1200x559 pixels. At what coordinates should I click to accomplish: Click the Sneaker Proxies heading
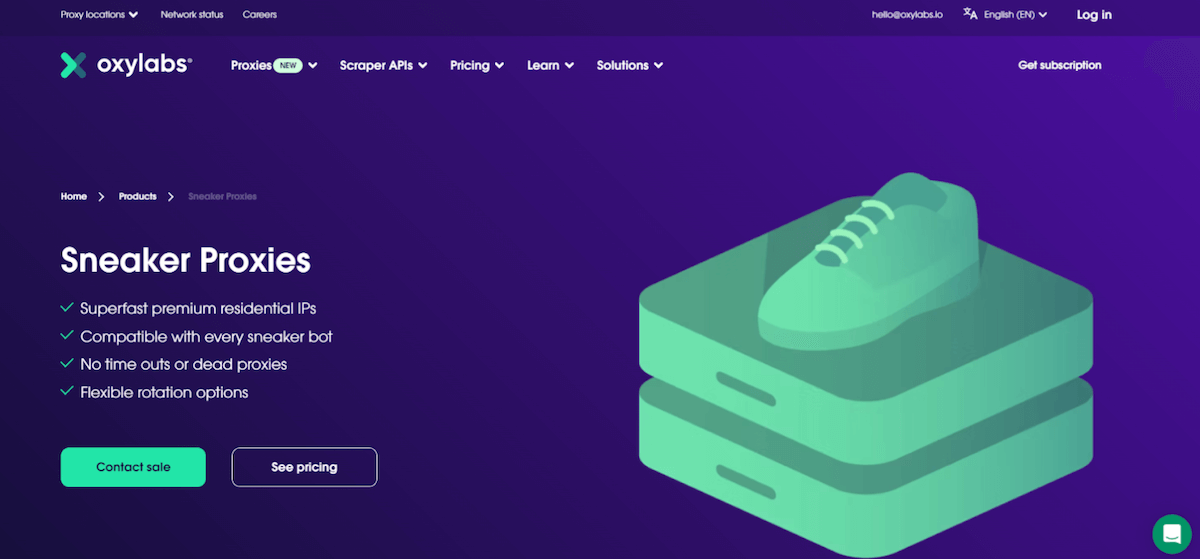click(186, 260)
